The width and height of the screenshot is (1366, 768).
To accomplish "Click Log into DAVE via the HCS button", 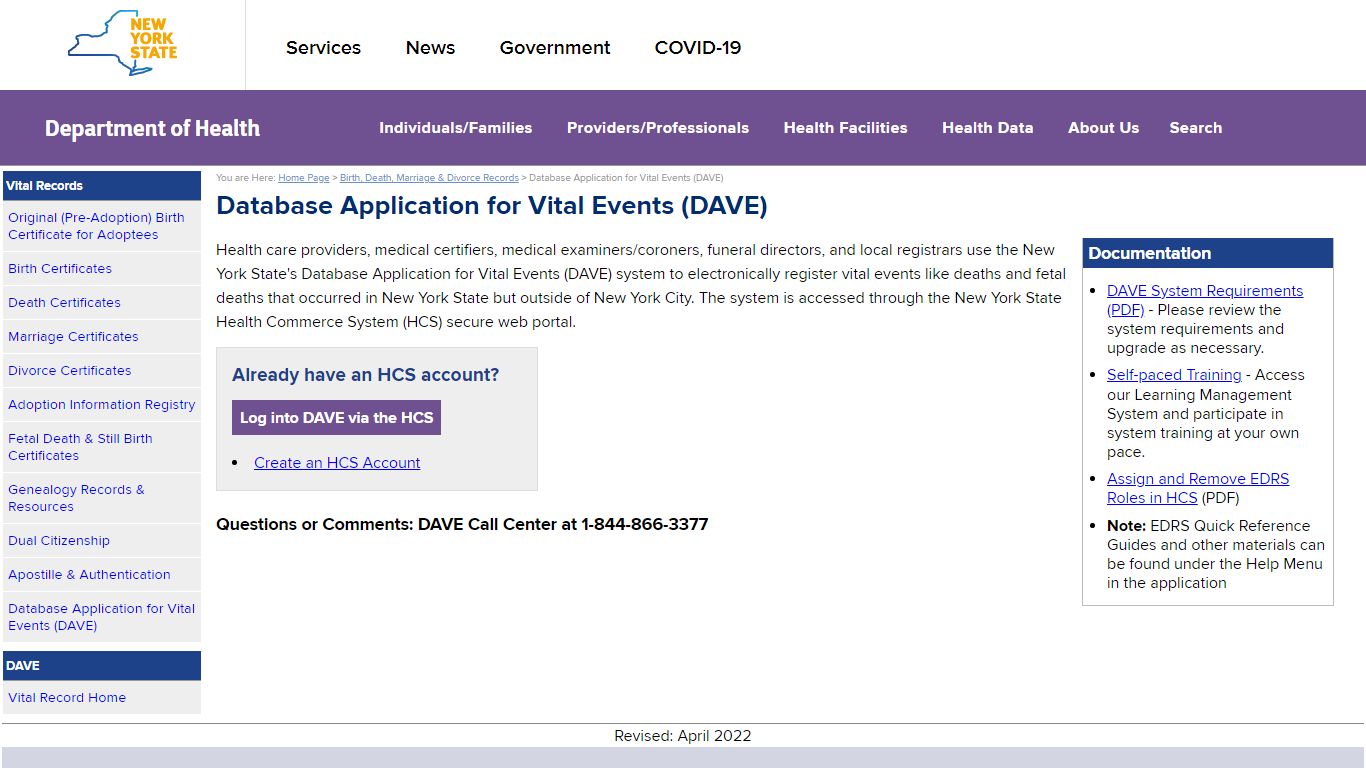I will tap(336, 418).
